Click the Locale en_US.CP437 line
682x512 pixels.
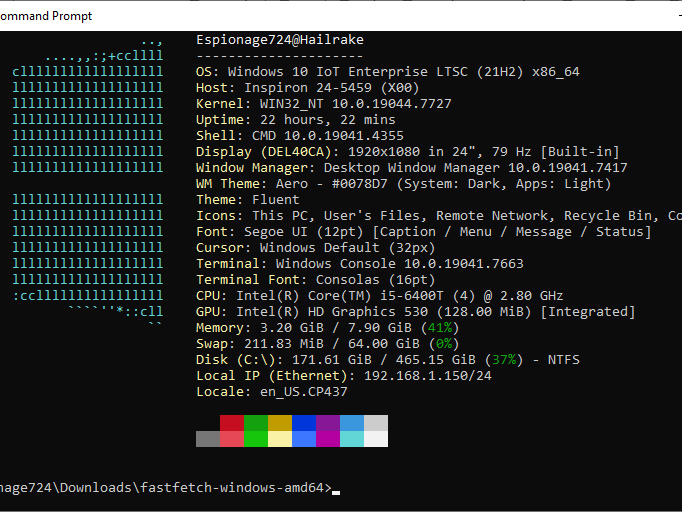click(272, 392)
